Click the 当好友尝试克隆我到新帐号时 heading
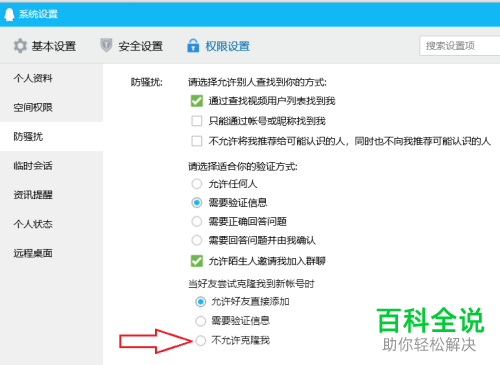 251,284
